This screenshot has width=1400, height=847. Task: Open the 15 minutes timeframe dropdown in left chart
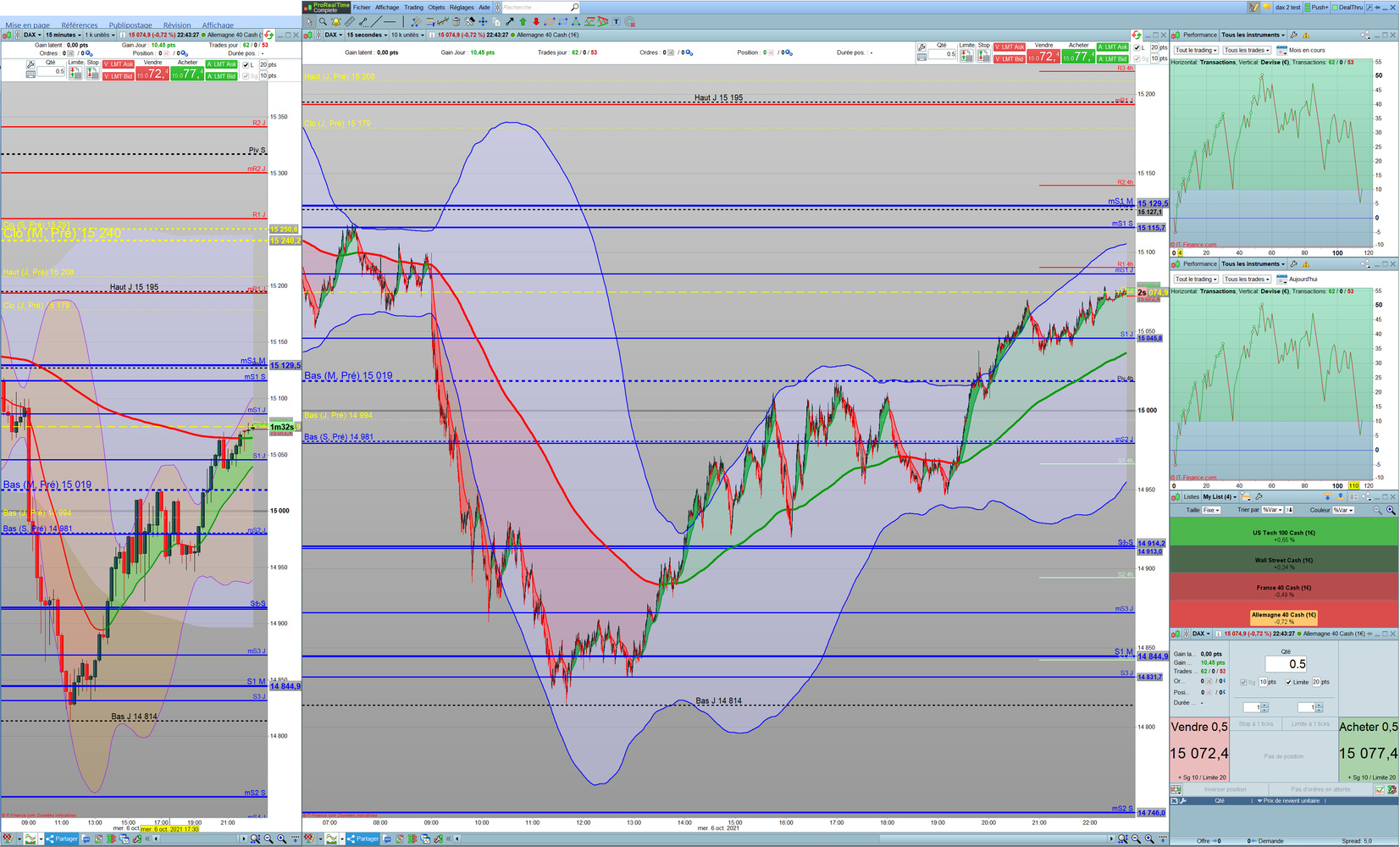click(x=63, y=35)
